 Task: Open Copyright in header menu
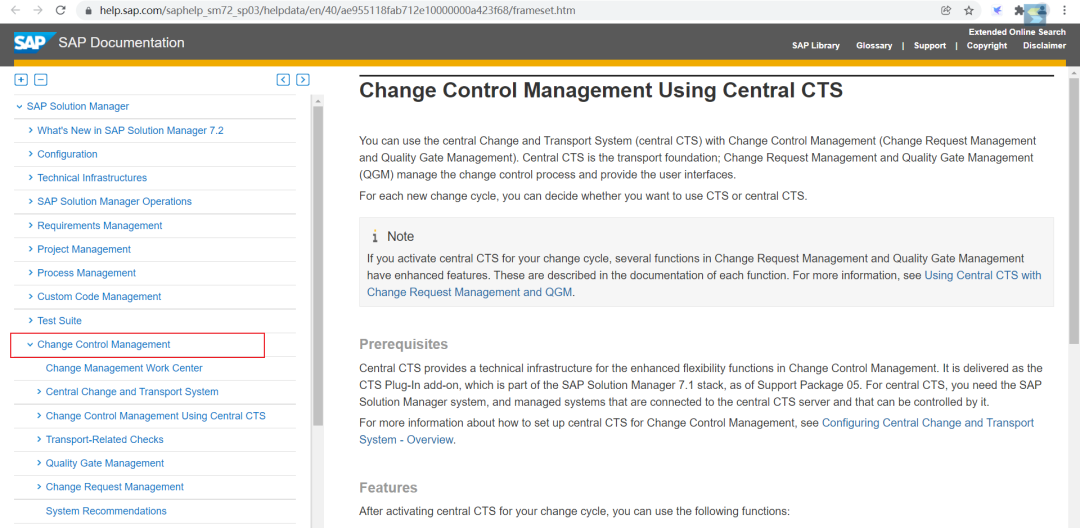tap(986, 45)
